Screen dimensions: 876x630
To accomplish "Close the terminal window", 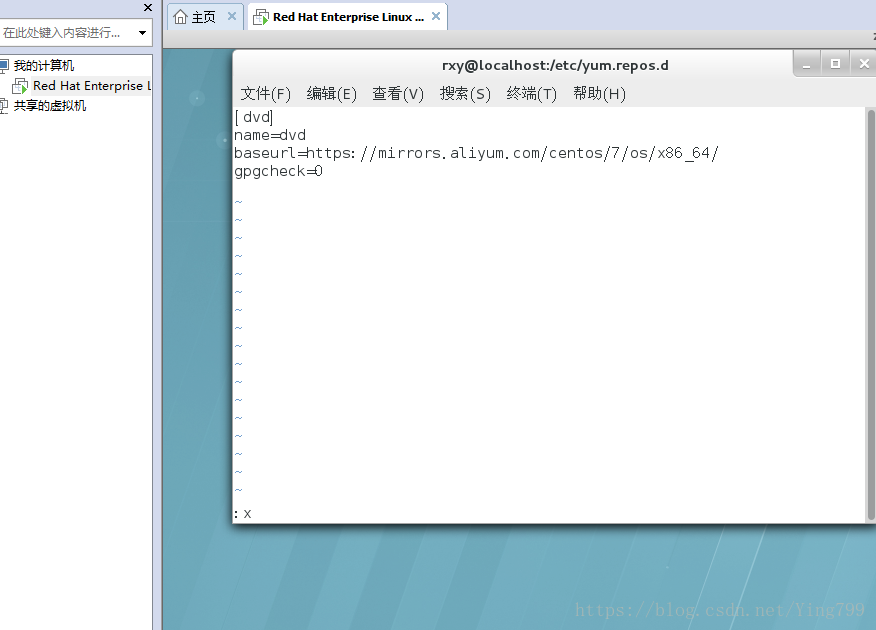I will (x=864, y=64).
